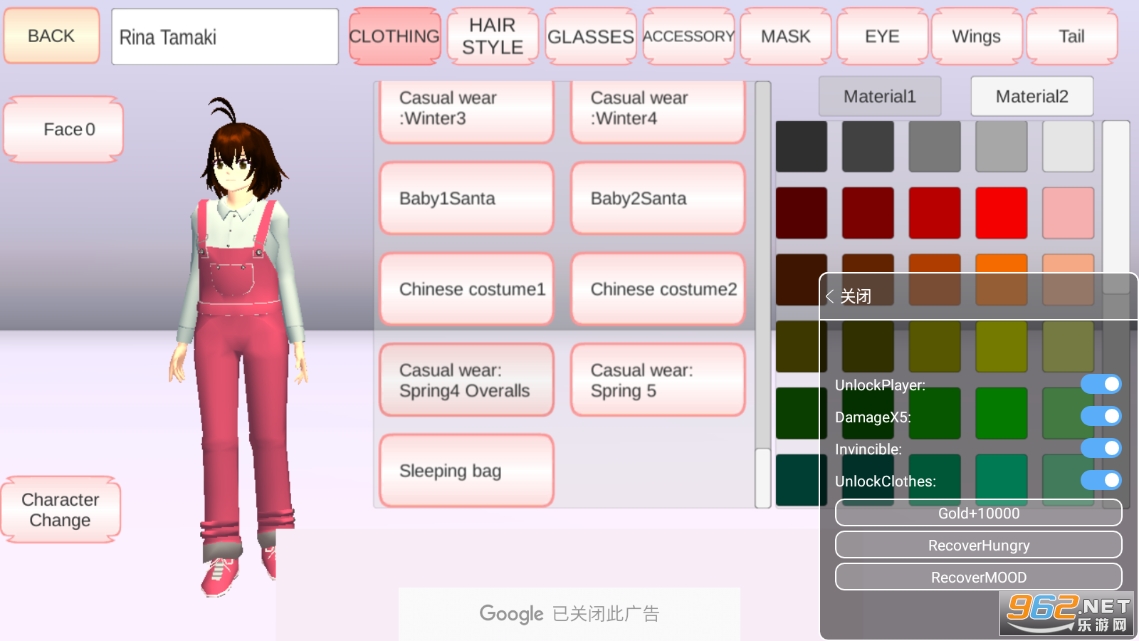Select the Material2 tab
This screenshot has height=641, width=1139.
1031,97
